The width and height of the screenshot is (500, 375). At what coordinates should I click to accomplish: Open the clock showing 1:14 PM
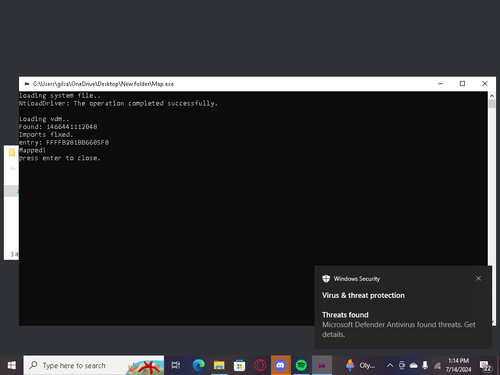pos(458,365)
